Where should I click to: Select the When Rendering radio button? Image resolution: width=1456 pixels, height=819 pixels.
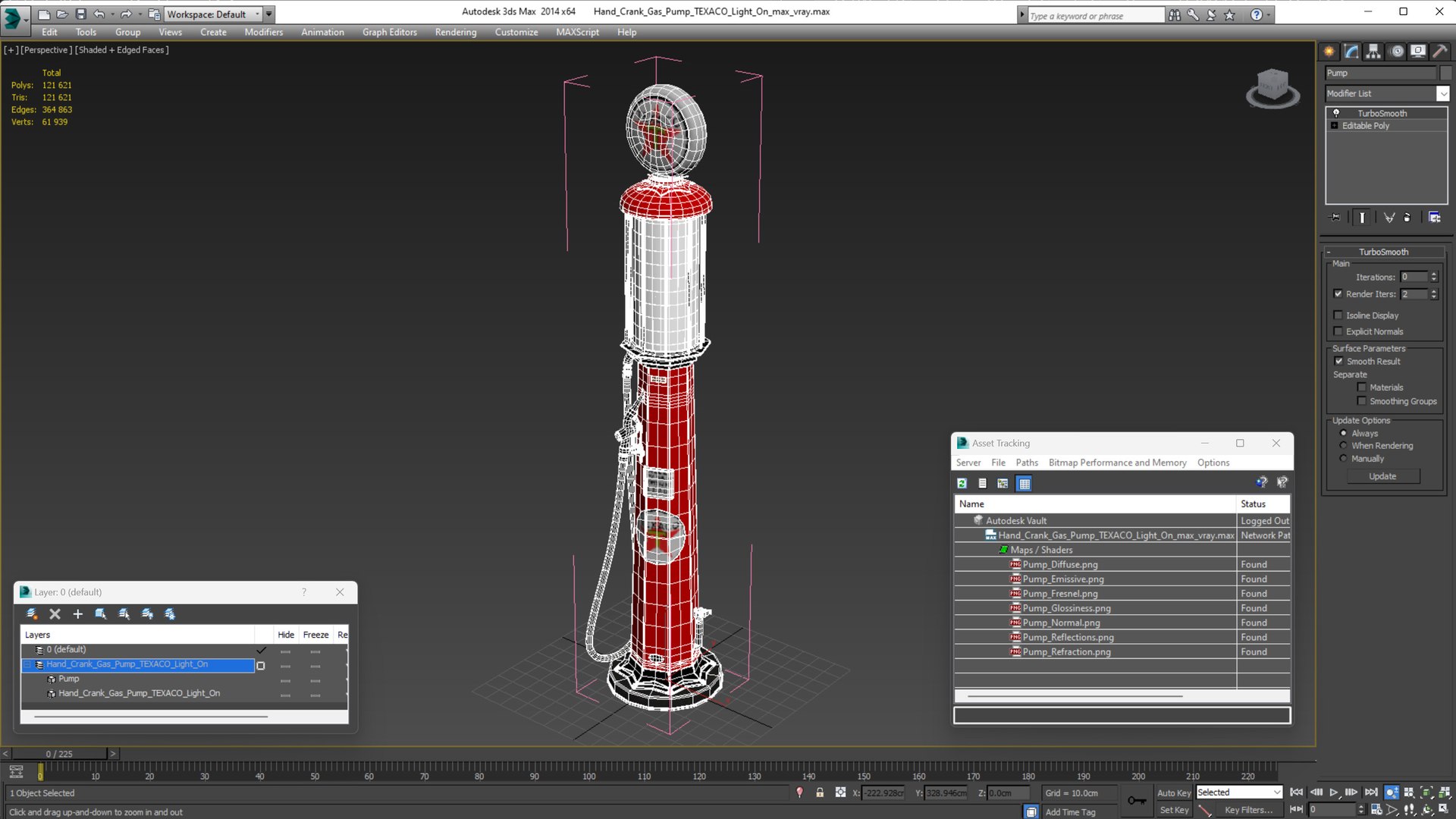[1344, 446]
